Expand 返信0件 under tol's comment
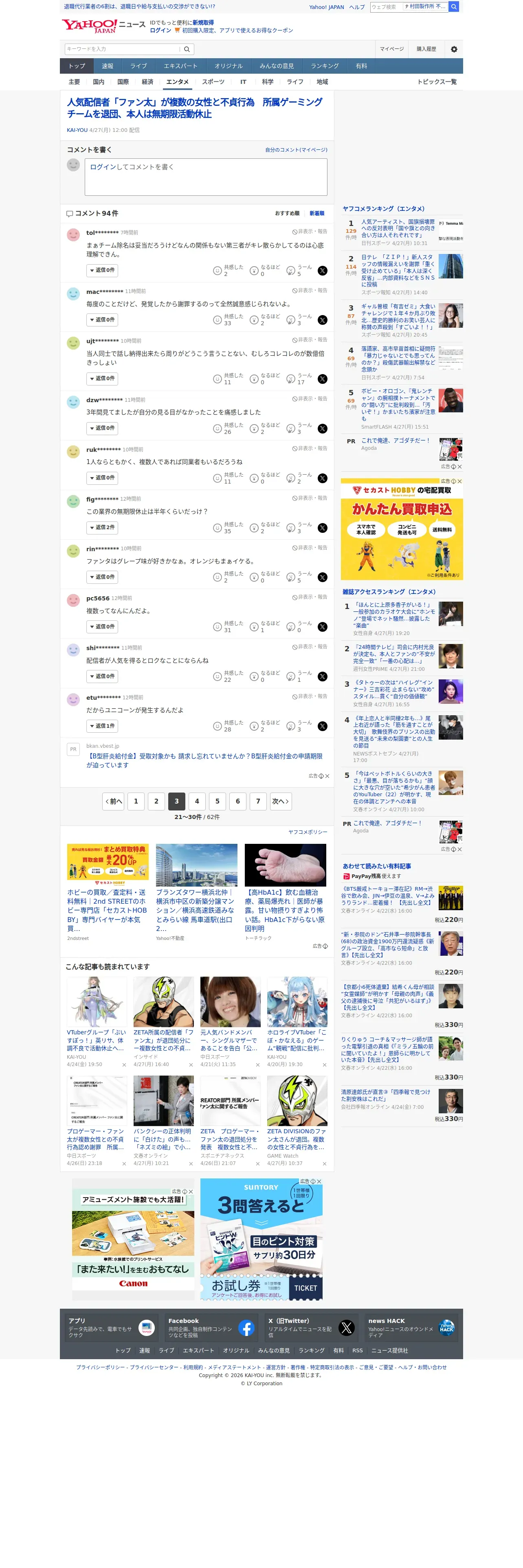This screenshot has width=523, height=1568. [102, 270]
